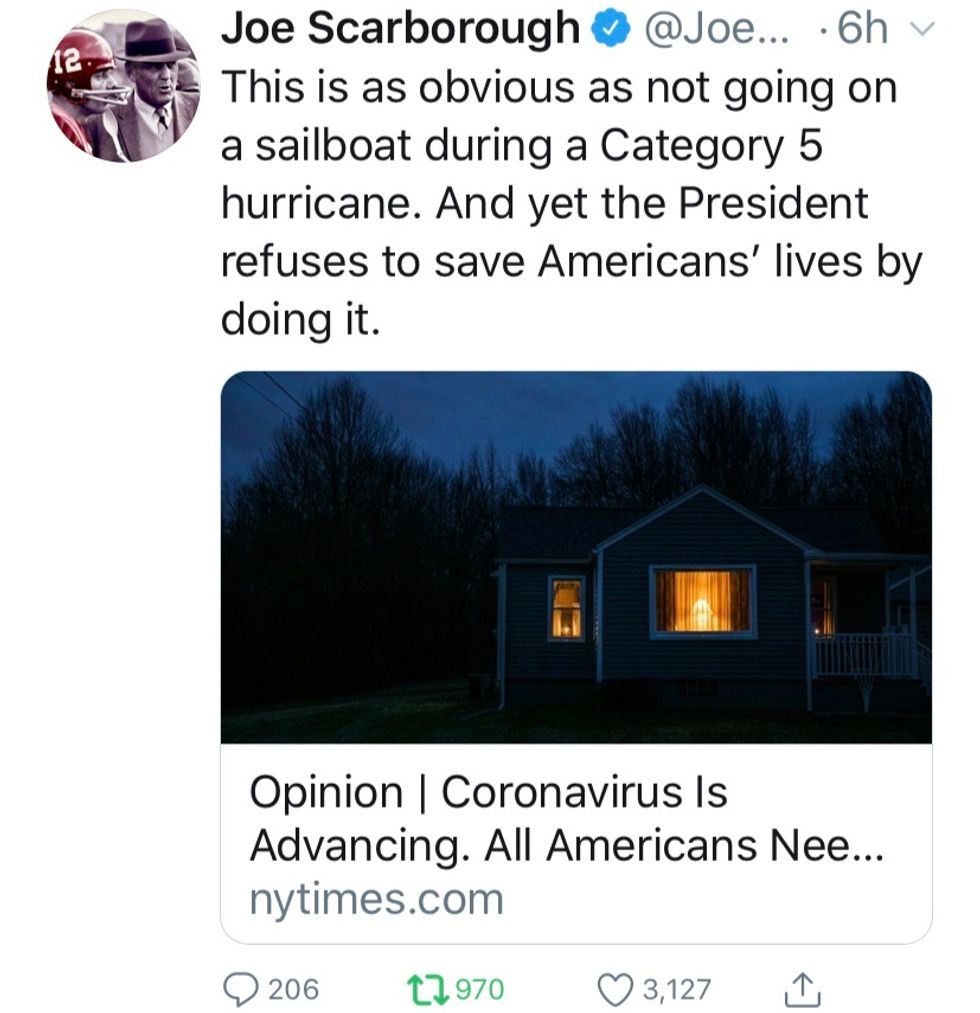
Task: Open the 'Opinion | Coronavirus Is Advancing' headline
Action: point(565,820)
